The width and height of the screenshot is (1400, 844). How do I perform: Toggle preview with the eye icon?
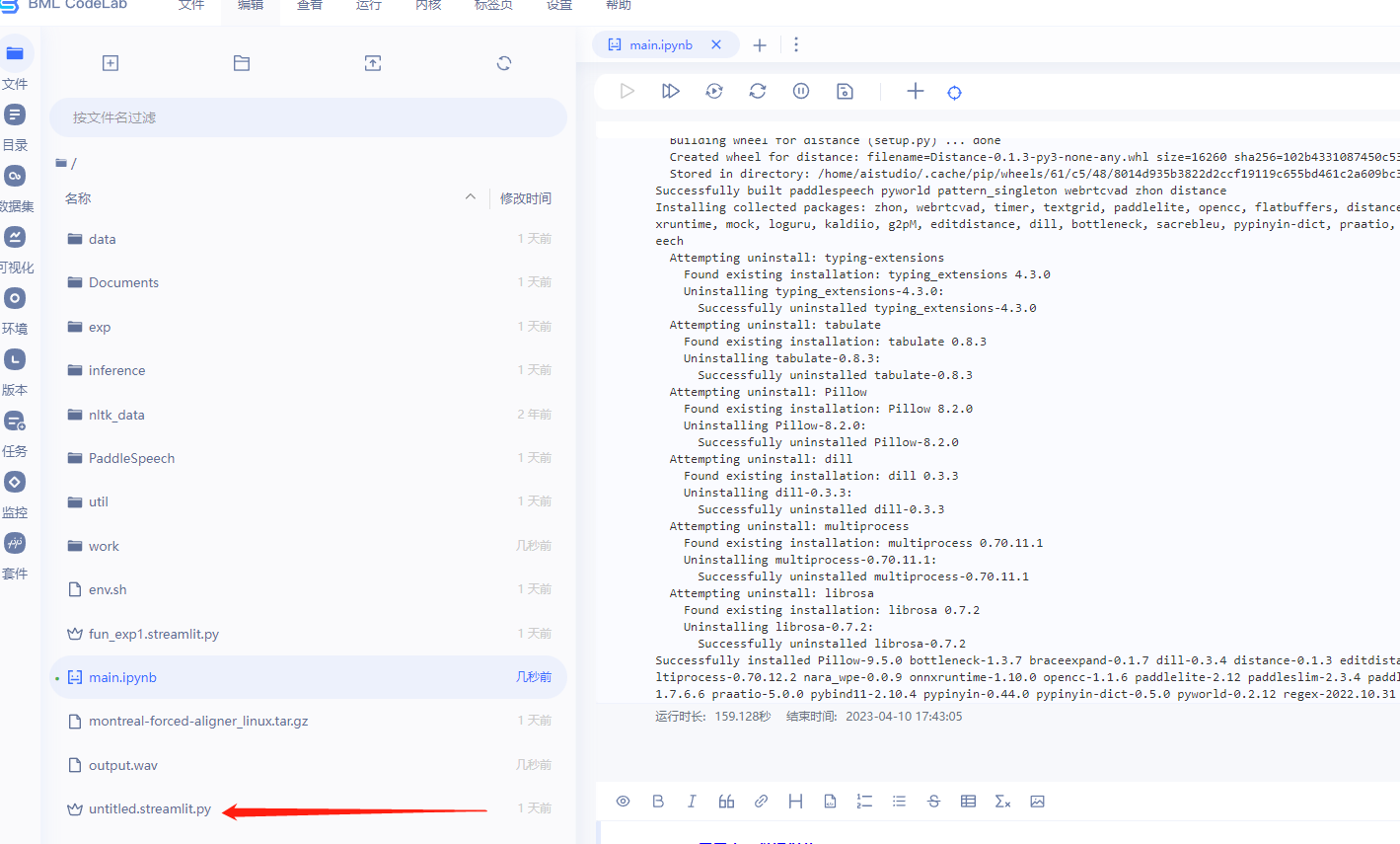pyautogui.click(x=624, y=801)
